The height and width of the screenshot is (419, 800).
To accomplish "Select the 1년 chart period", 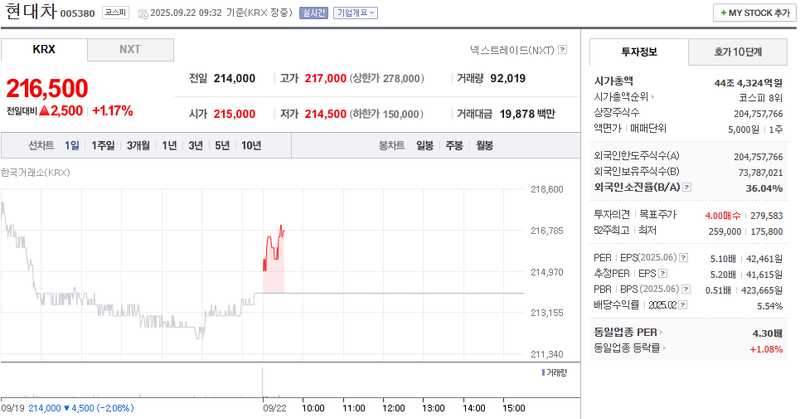I will click(169, 145).
